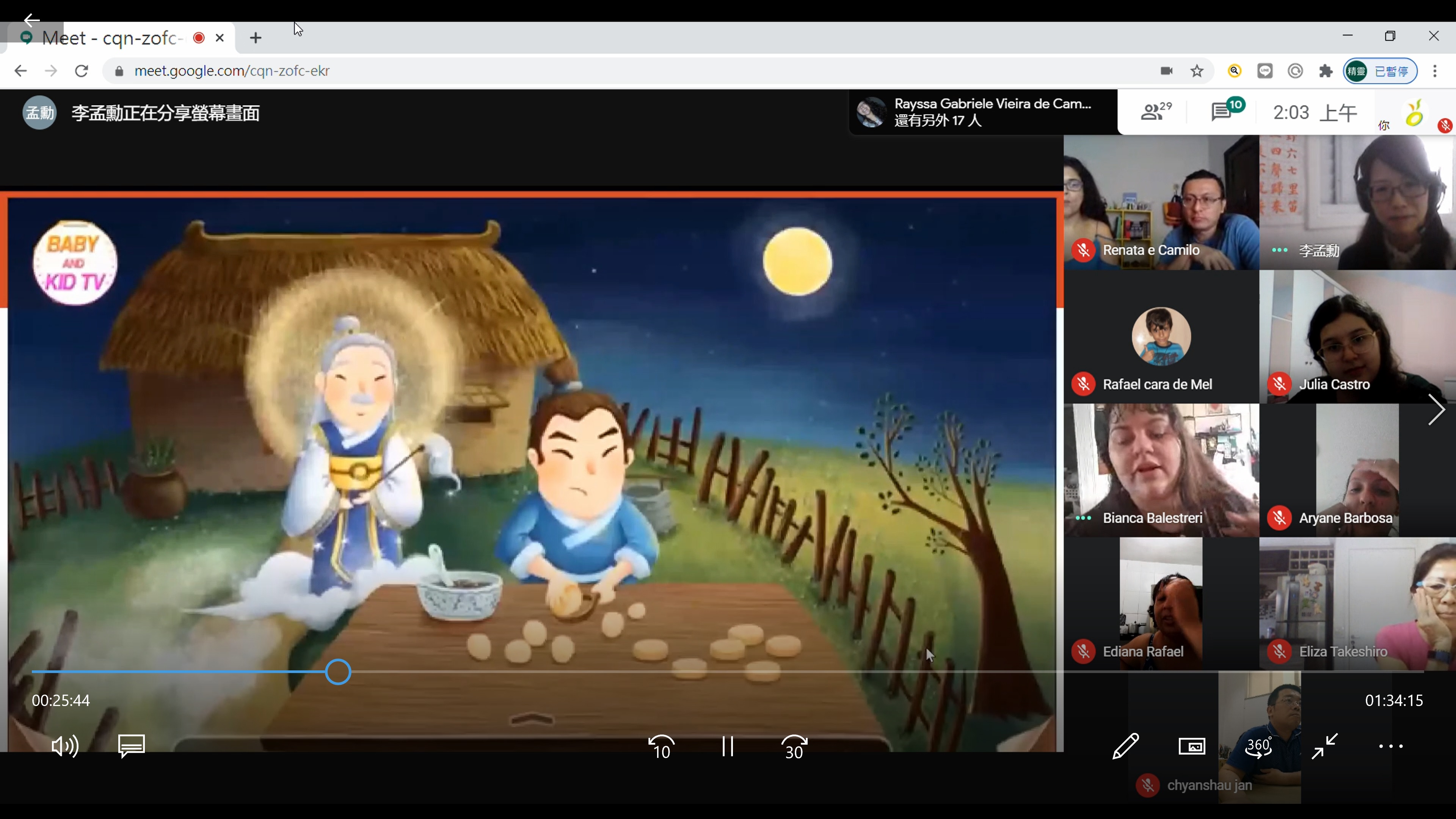The image size is (1456, 819).
Task: Click muted mic icon on Renata e Camilo
Action: point(1084,250)
